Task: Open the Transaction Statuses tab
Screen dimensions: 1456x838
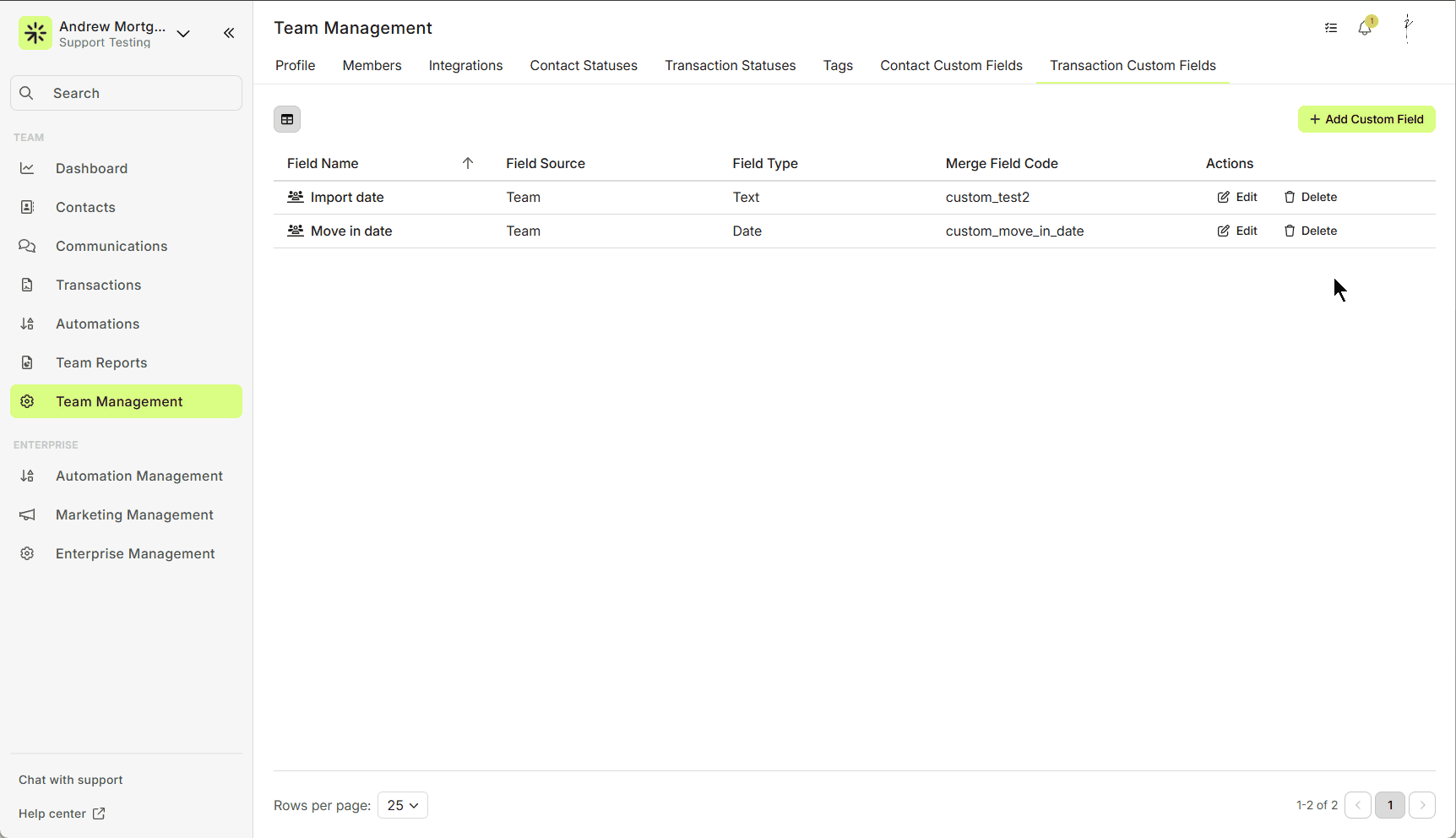Action: 730,66
